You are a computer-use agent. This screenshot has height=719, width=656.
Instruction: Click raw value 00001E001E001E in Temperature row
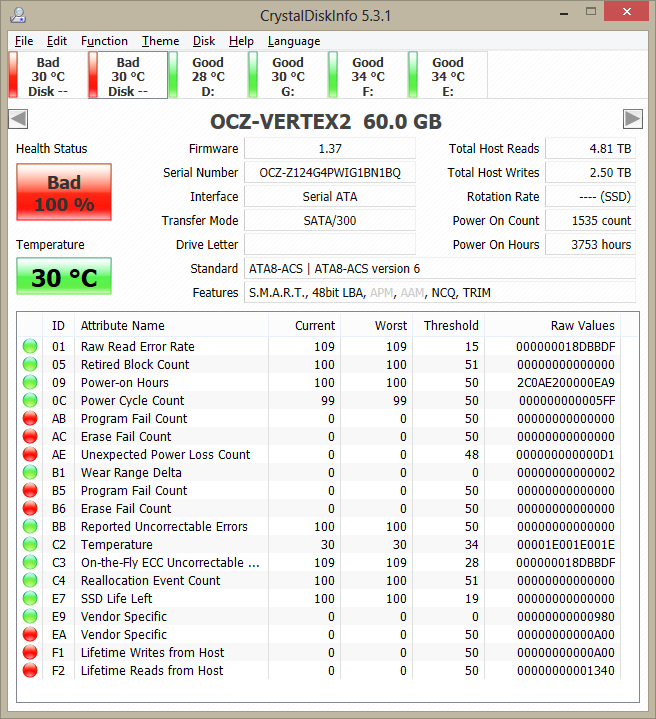point(566,544)
